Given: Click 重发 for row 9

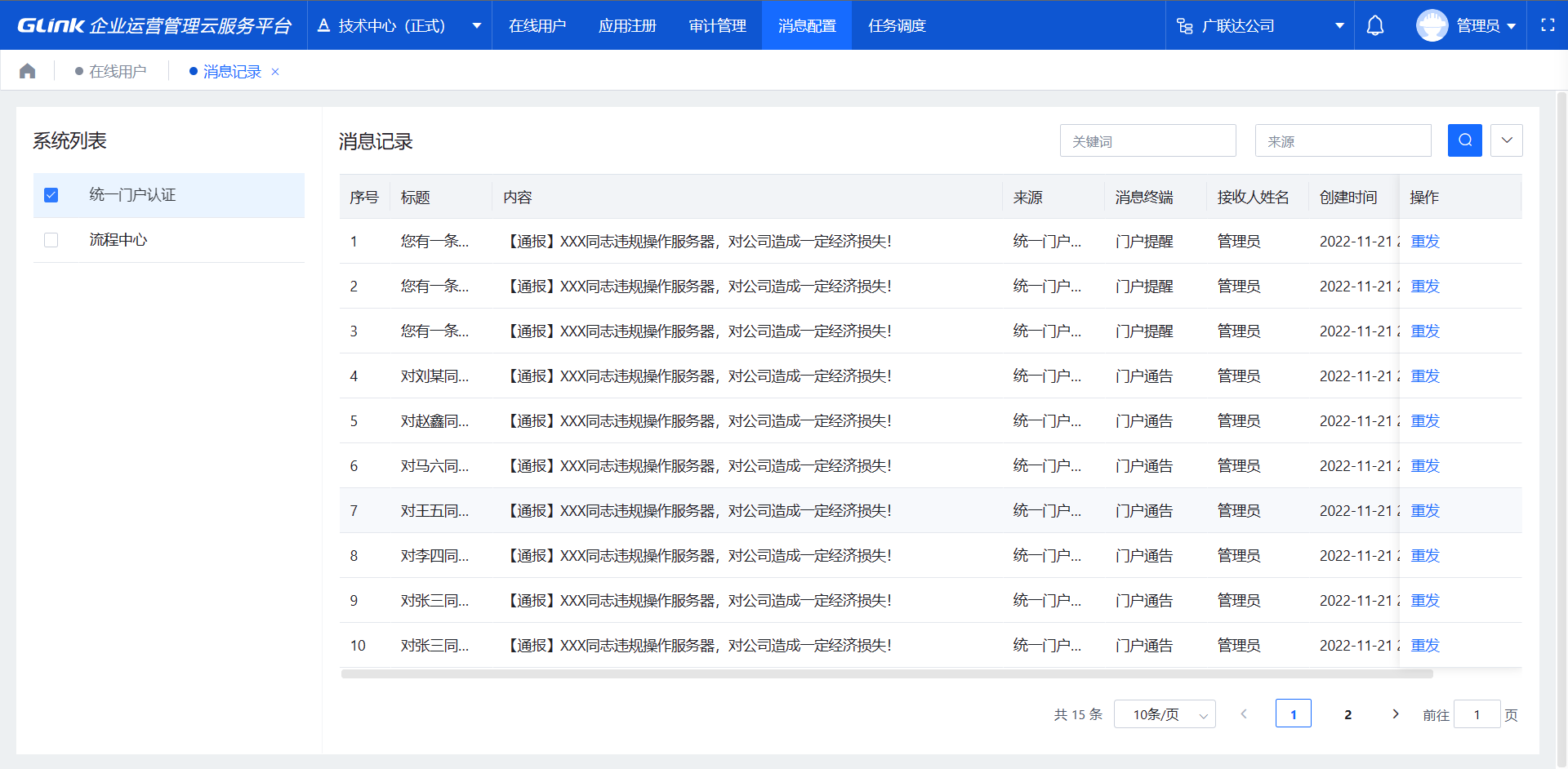Looking at the screenshot, I should 1425,601.
